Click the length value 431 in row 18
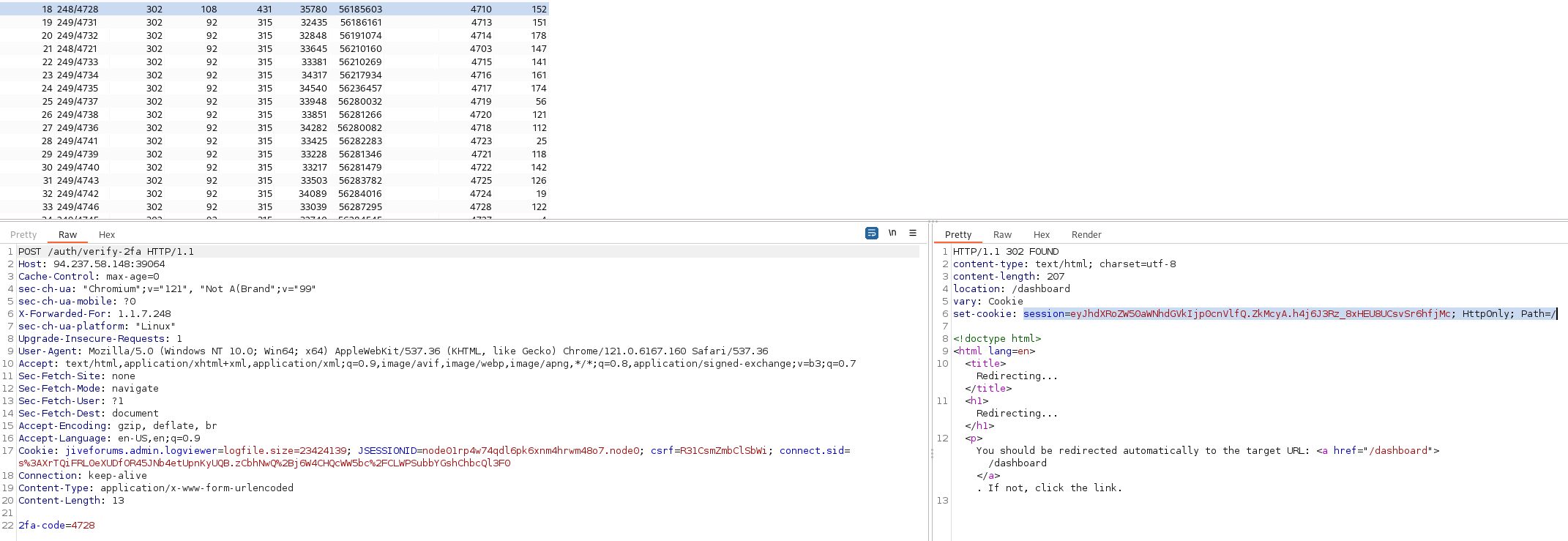1568x541 pixels. point(264,9)
